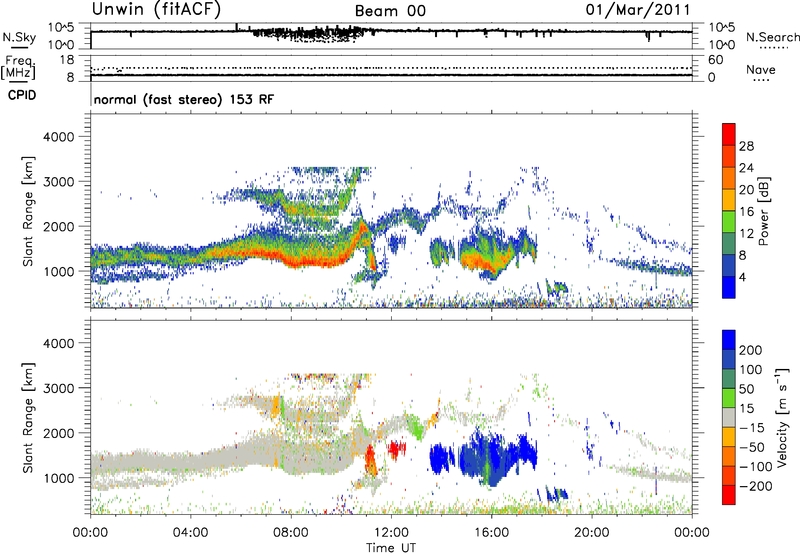Click the '20' value on Power colorbar
Viewport: 800px width, 554px height.
coord(746,190)
